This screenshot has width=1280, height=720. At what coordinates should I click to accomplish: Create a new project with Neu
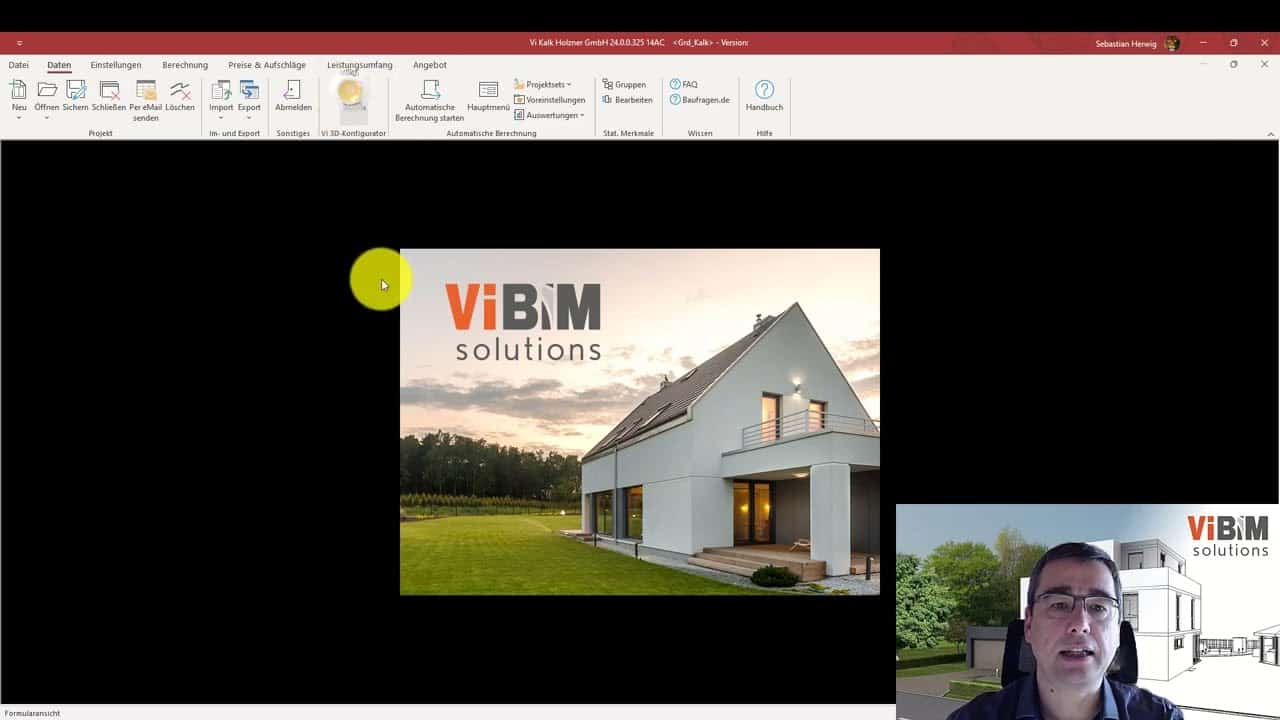point(19,95)
